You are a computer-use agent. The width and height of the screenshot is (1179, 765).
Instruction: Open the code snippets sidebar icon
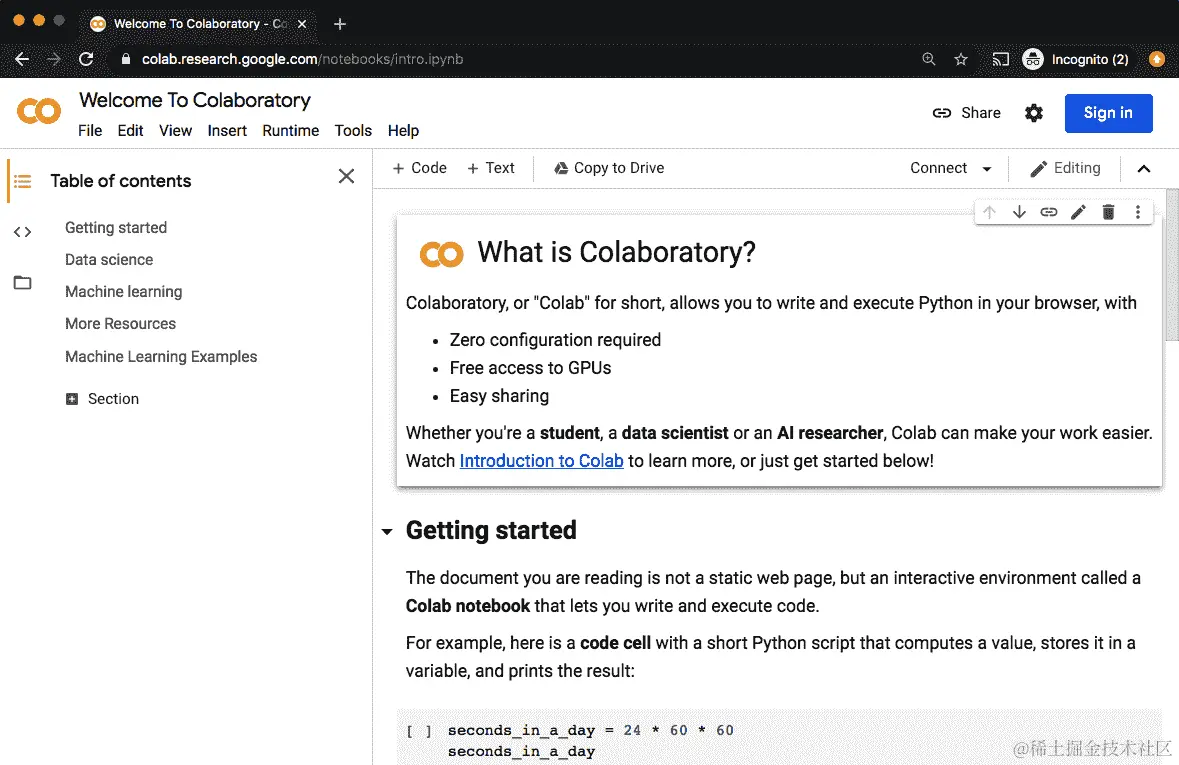click(x=23, y=232)
